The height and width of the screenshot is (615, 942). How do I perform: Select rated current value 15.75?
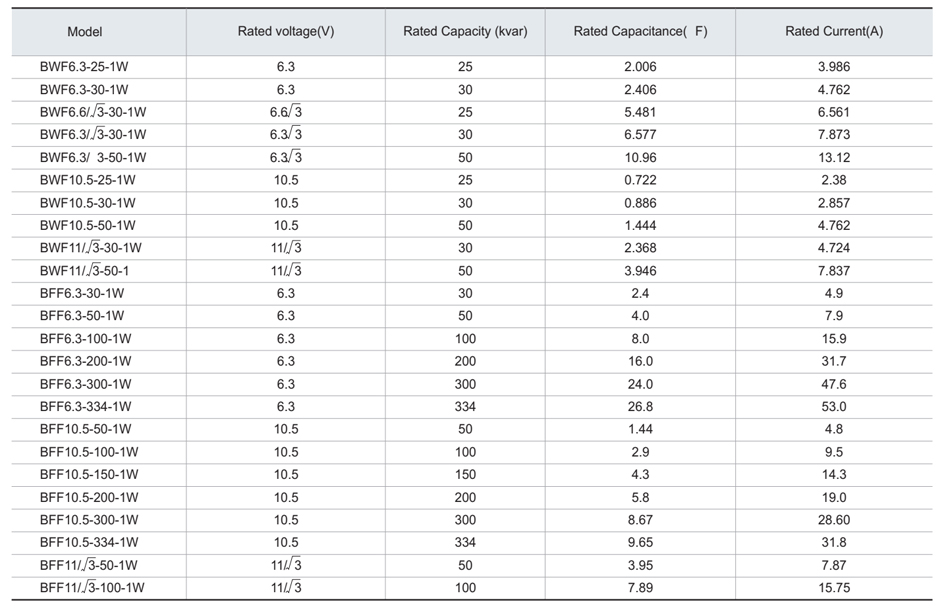click(x=834, y=587)
